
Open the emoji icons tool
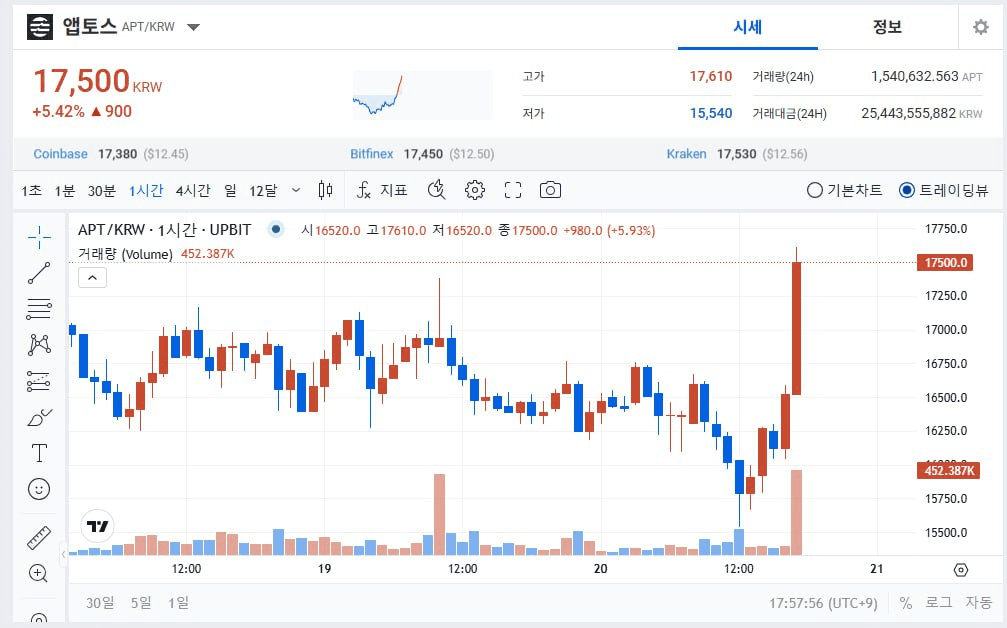39,489
